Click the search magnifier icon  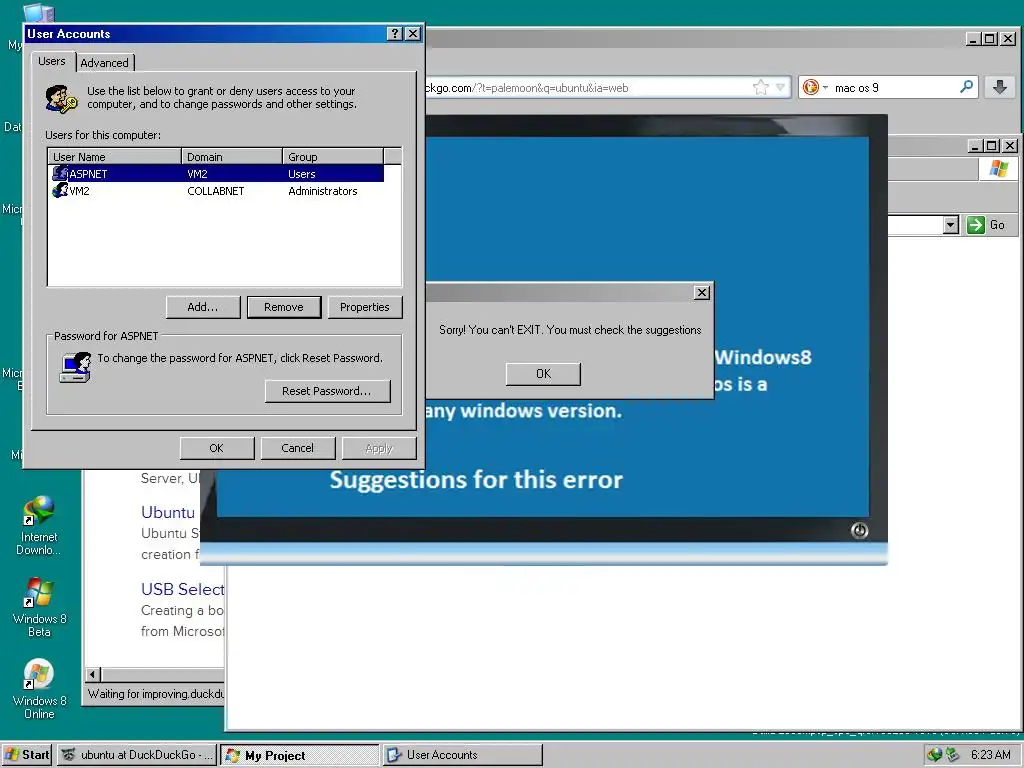click(967, 87)
